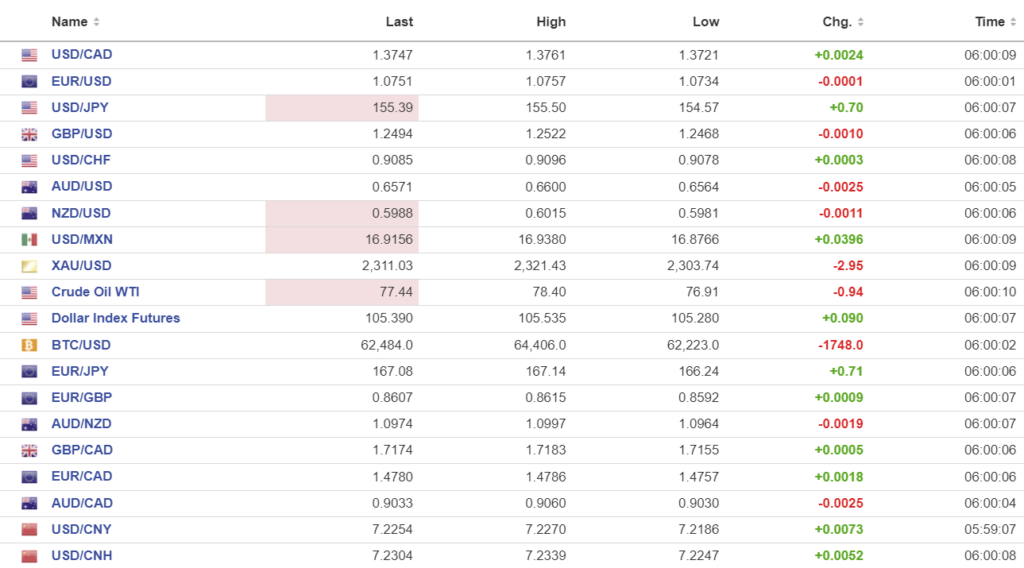Click the New Zealand flag beside NZD/USD

29,214
